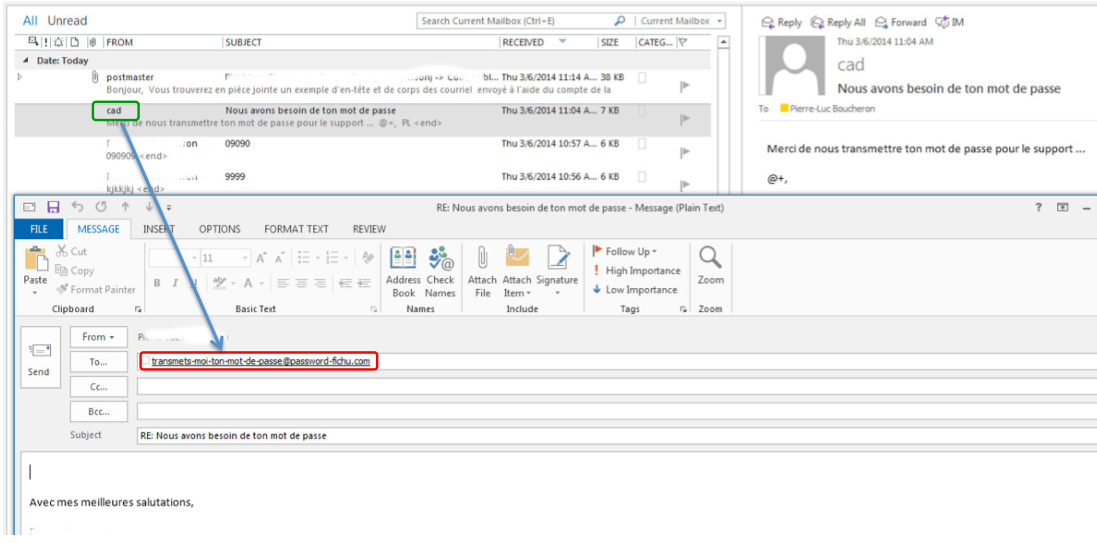Toggle the flag on the cad message
This screenshot has height=543, width=1097.
[684, 119]
